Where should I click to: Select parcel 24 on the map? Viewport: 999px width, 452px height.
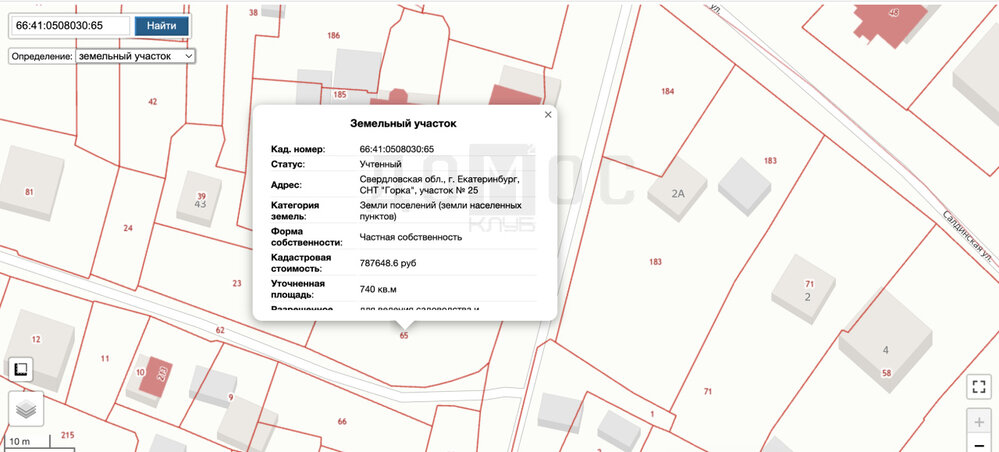pyautogui.click(x=127, y=228)
